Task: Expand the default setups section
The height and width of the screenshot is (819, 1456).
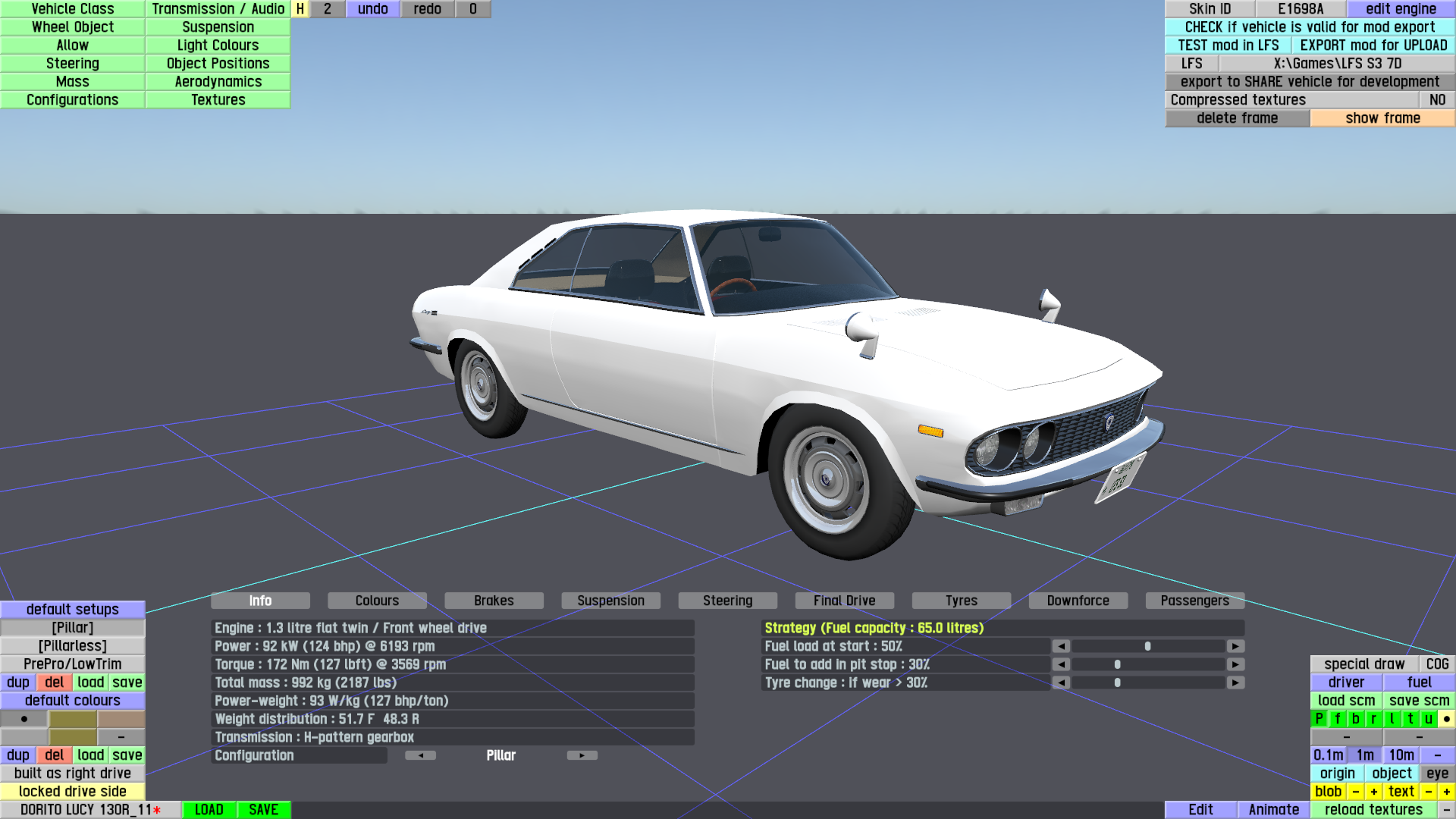Action: click(73, 610)
